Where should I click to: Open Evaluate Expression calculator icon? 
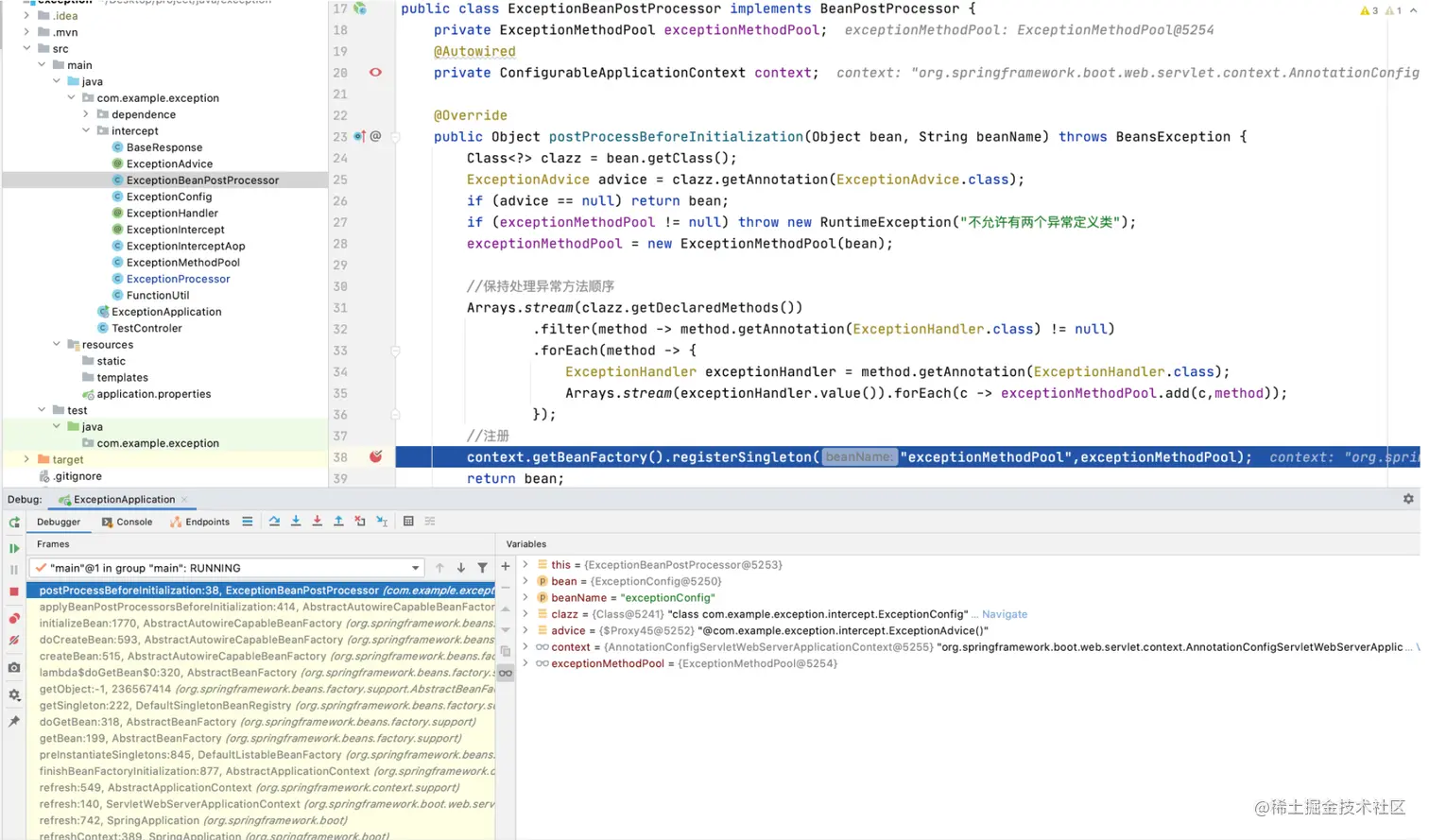pyautogui.click(x=408, y=522)
